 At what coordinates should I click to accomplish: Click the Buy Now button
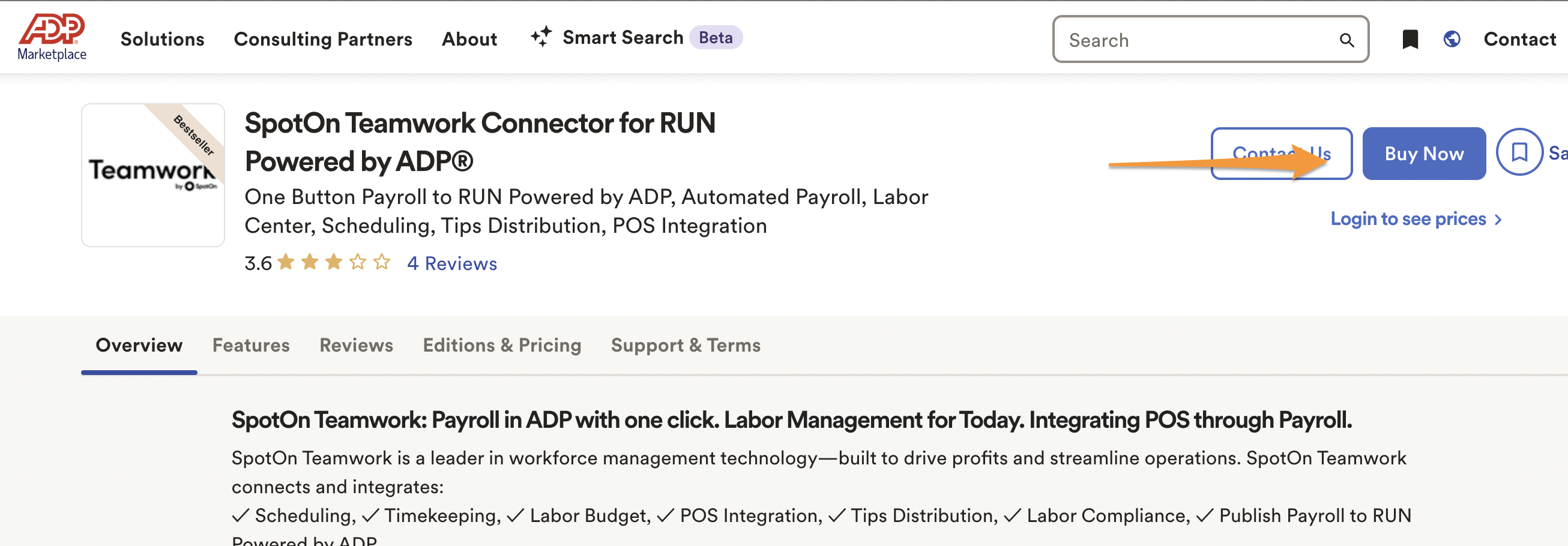(x=1424, y=154)
